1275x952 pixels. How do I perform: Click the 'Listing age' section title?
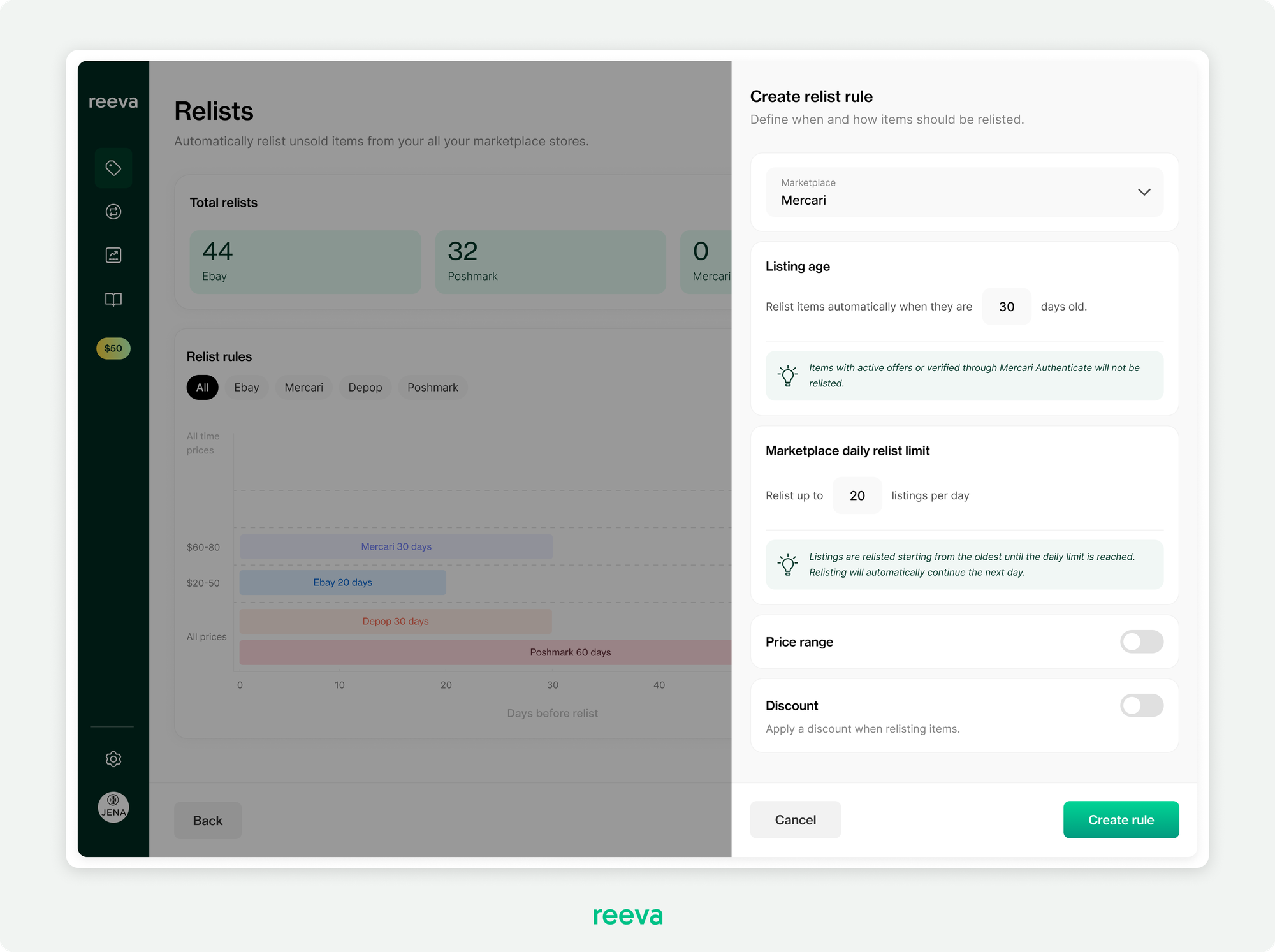(x=798, y=266)
